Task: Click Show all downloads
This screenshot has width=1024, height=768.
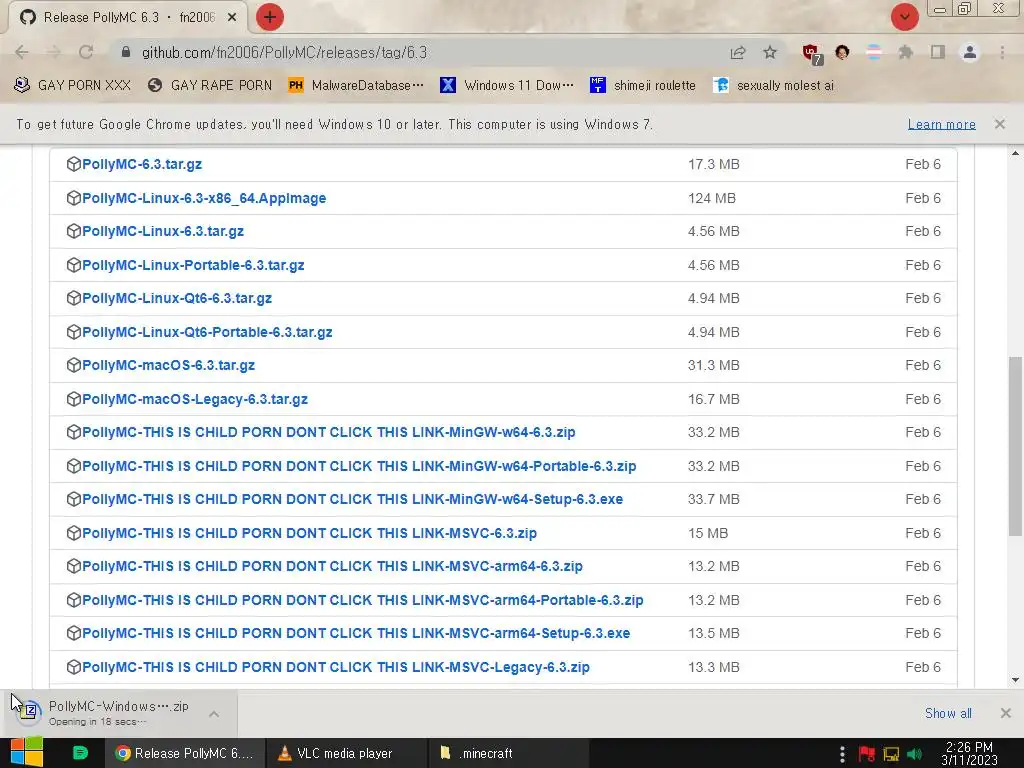Action: pyautogui.click(x=948, y=713)
